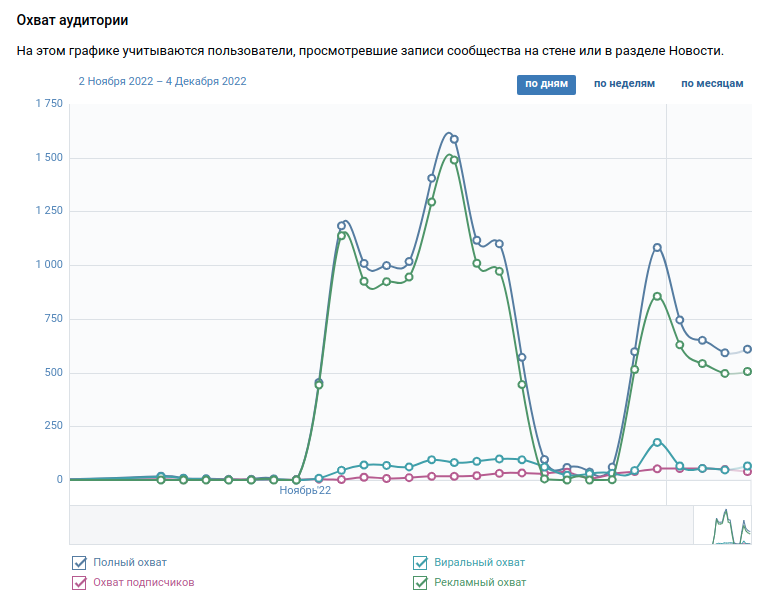The width and height of the screenshot is (763, 600).
Task: Click the date range '2 Ноября 2022 – 4 Декабря 2022'
Action: click(162, 82)
